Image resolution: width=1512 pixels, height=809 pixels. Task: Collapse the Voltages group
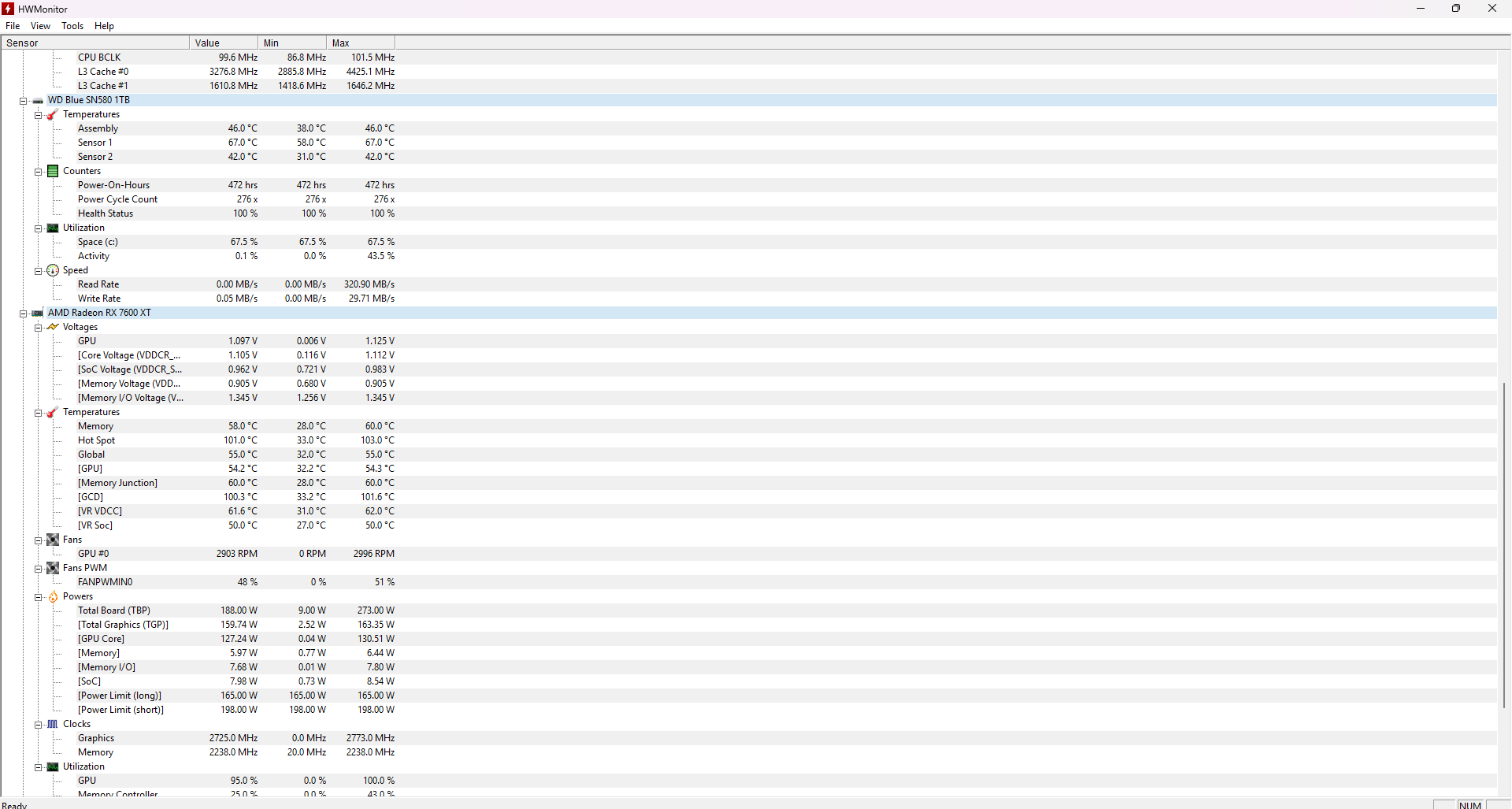(x=38, y=328)
